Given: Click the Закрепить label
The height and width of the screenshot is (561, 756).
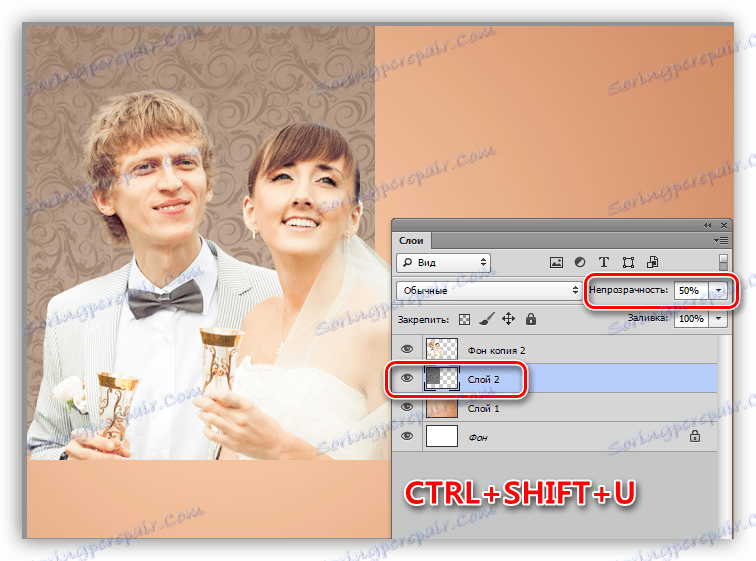Looking at the screenshot, I should click(x=423, y=320).
